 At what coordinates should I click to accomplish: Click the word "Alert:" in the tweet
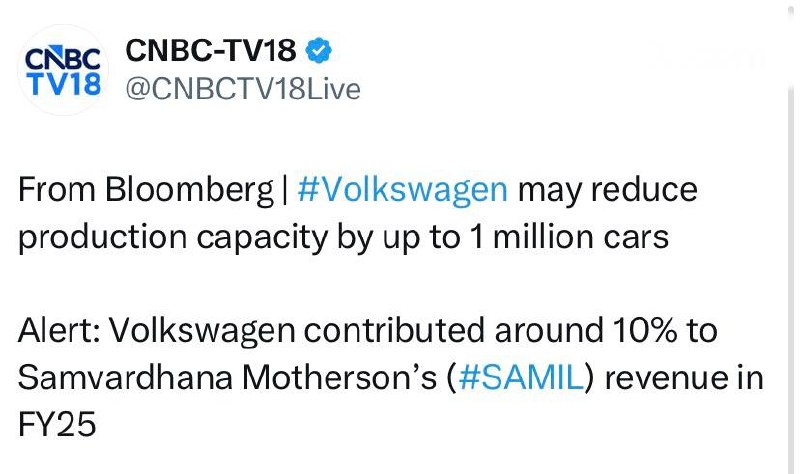pos(58,331)
